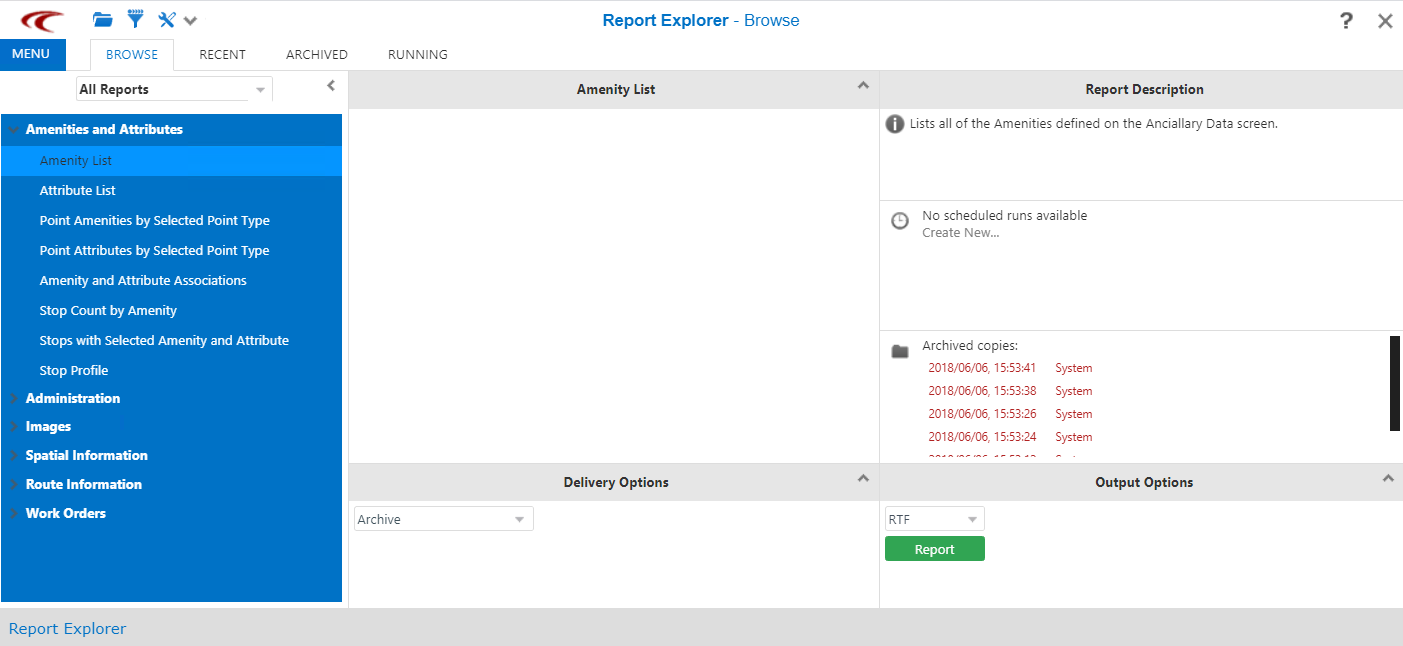Image resolution: width=1403 pixels, height=646 pixels.
Task: Click the green Report button
Action: tap(934, 548)
